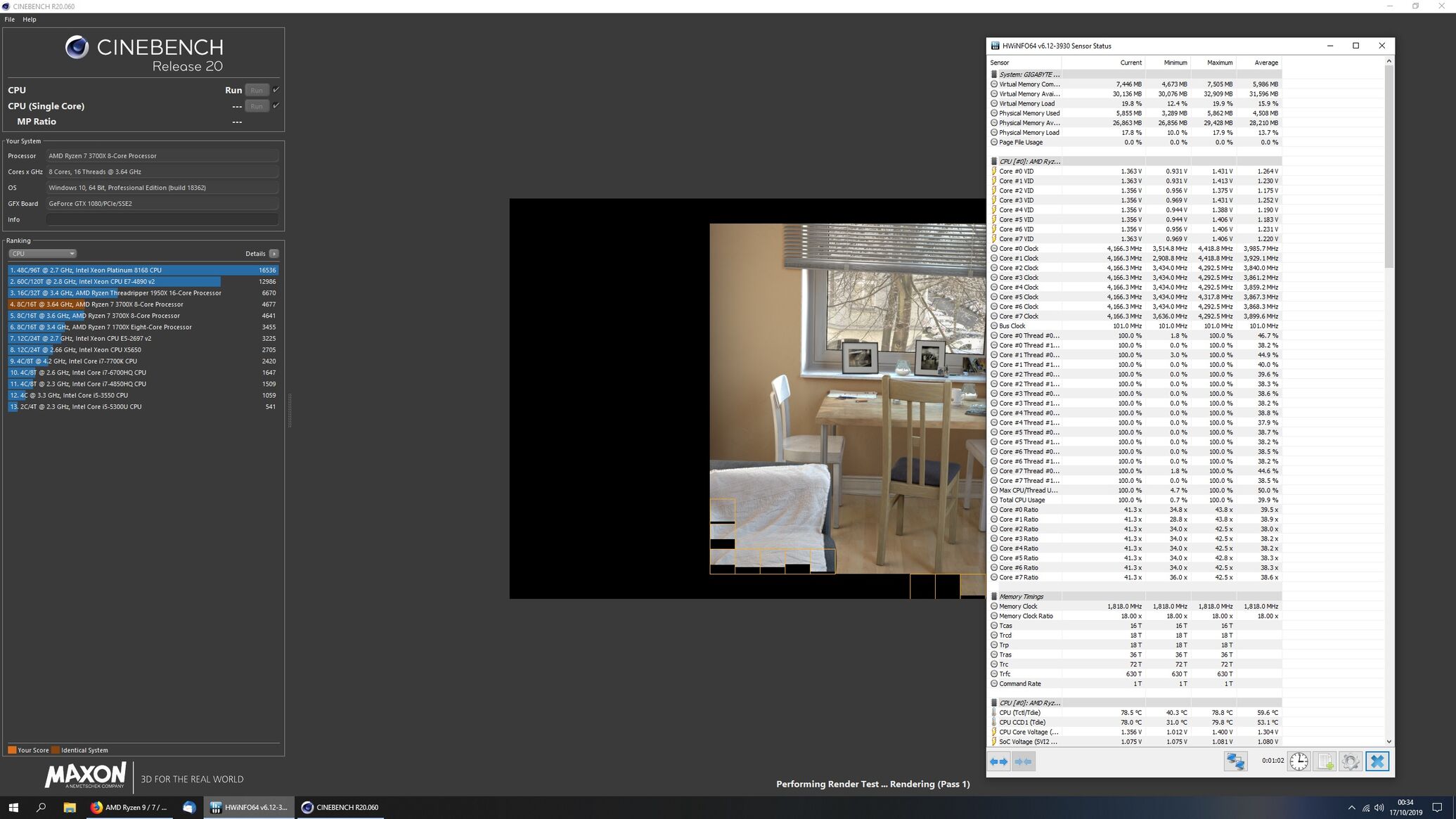Expand the ranking Details arrow
The height and width of the screenshot is (819, 1456).
[274, 253]
